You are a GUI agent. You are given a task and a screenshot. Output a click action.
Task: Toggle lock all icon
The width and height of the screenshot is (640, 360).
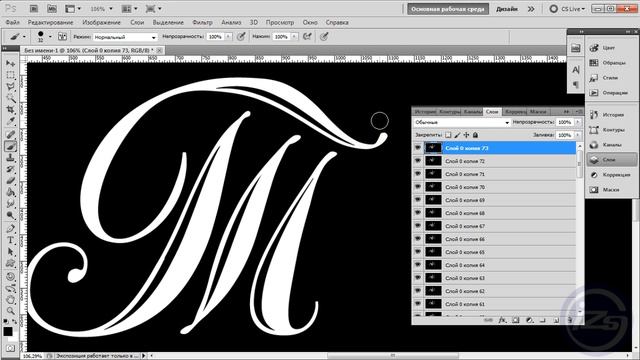[x=475, y=135]
